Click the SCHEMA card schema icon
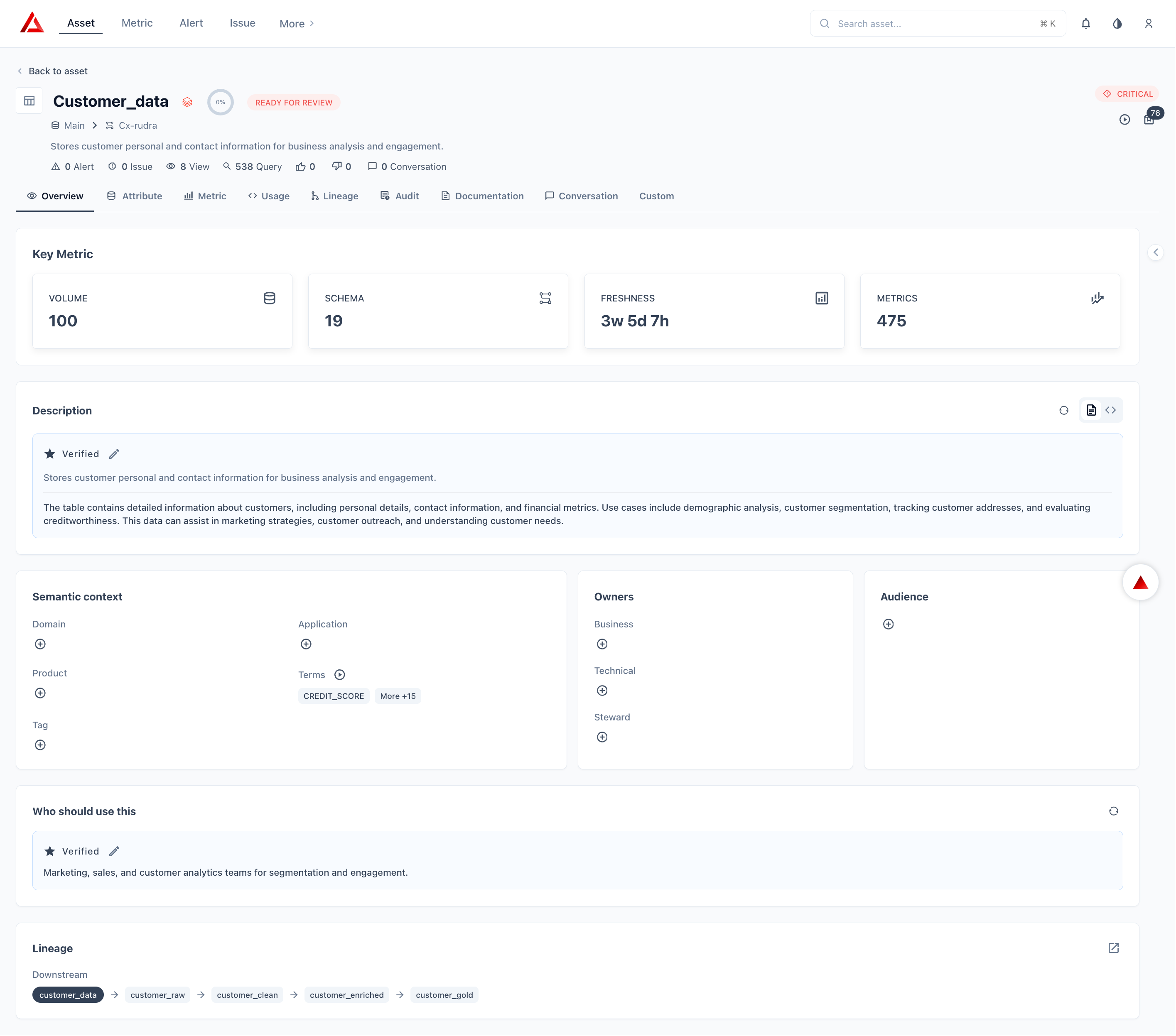This screenshot has height=1036, width=1176. [545, 299]
